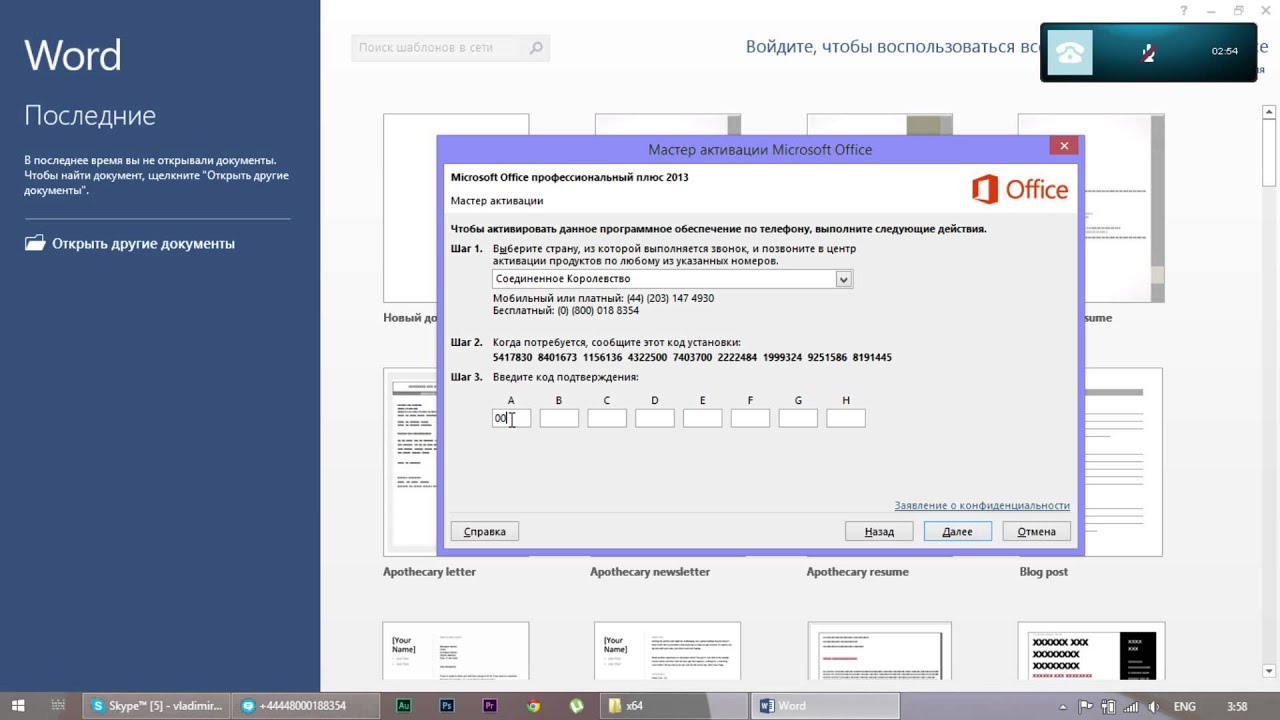Viewport: 1280px width, 720px height.
Task: Click the muted microphone icon in Skype call overlay
Action: click(x=1149, y=53)
